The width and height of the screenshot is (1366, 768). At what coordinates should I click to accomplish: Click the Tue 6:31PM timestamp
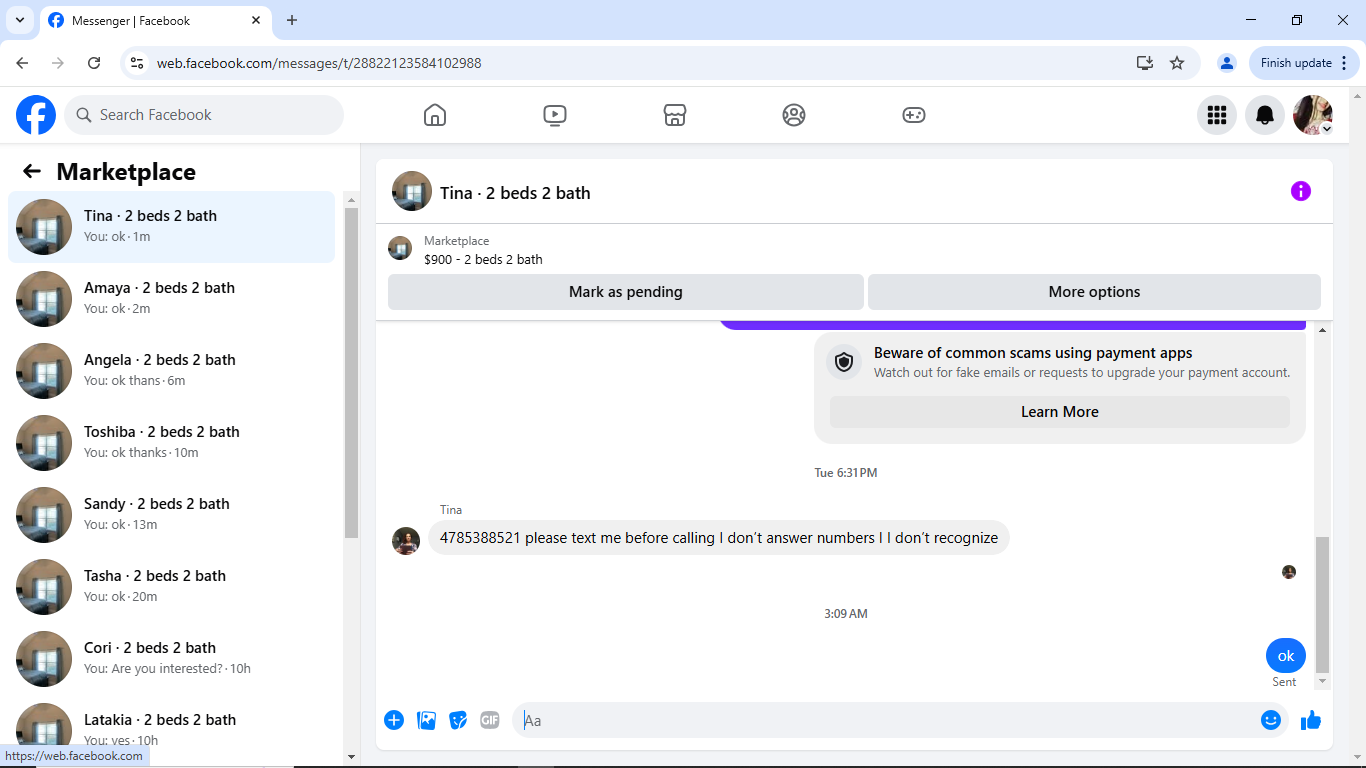(846, 473)
